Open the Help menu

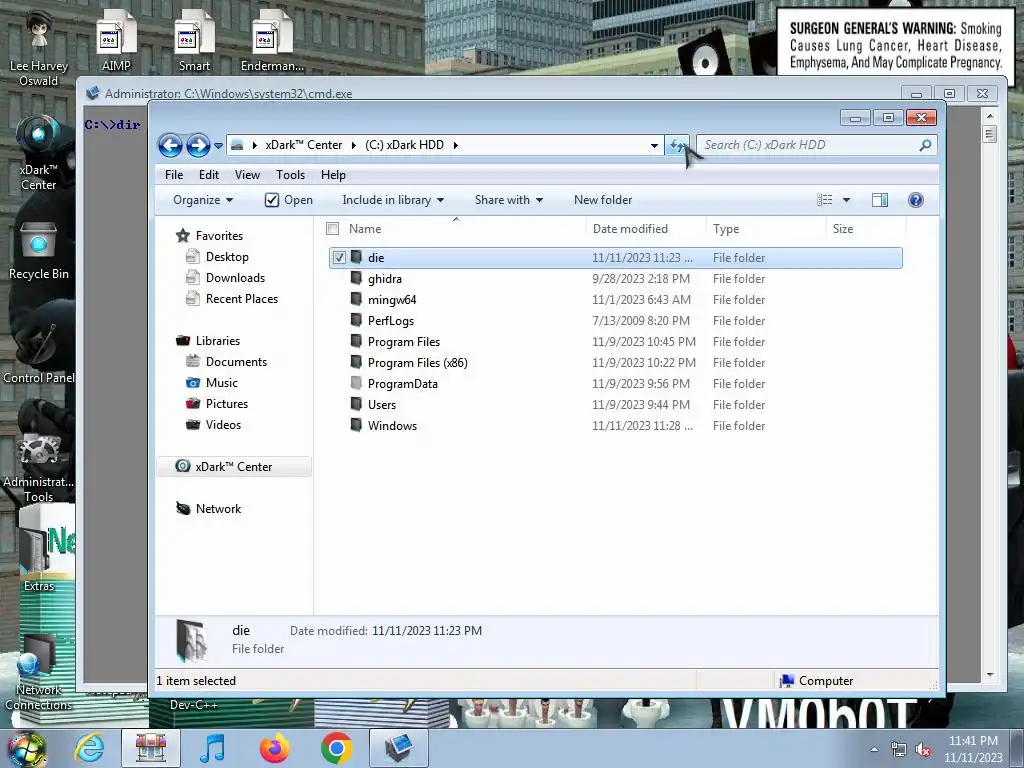pyautogui.click(x=333, y=175)
